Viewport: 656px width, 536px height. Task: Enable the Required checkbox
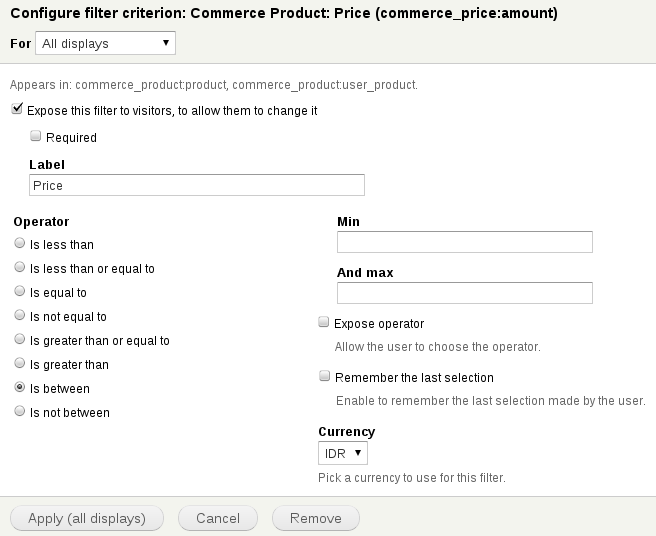tap(36, 137)
